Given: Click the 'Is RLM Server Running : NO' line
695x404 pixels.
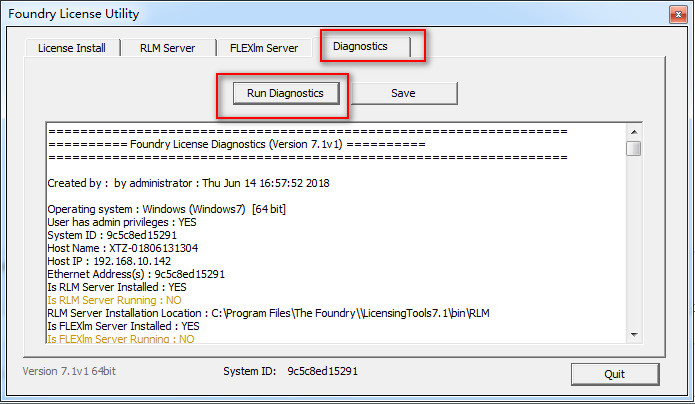Looking at the screenshot, I should (114, 300).
